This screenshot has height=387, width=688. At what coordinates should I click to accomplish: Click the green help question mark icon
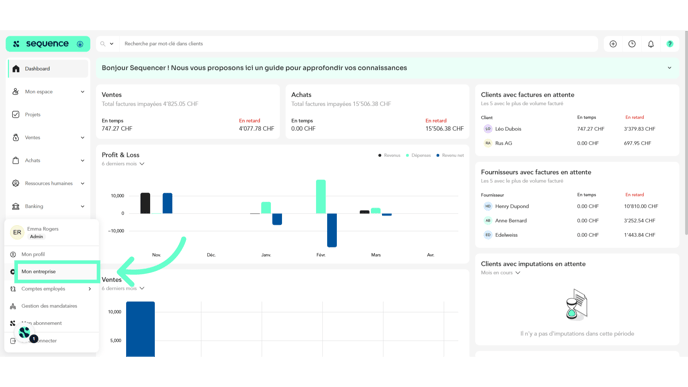[x=670, y=44]
